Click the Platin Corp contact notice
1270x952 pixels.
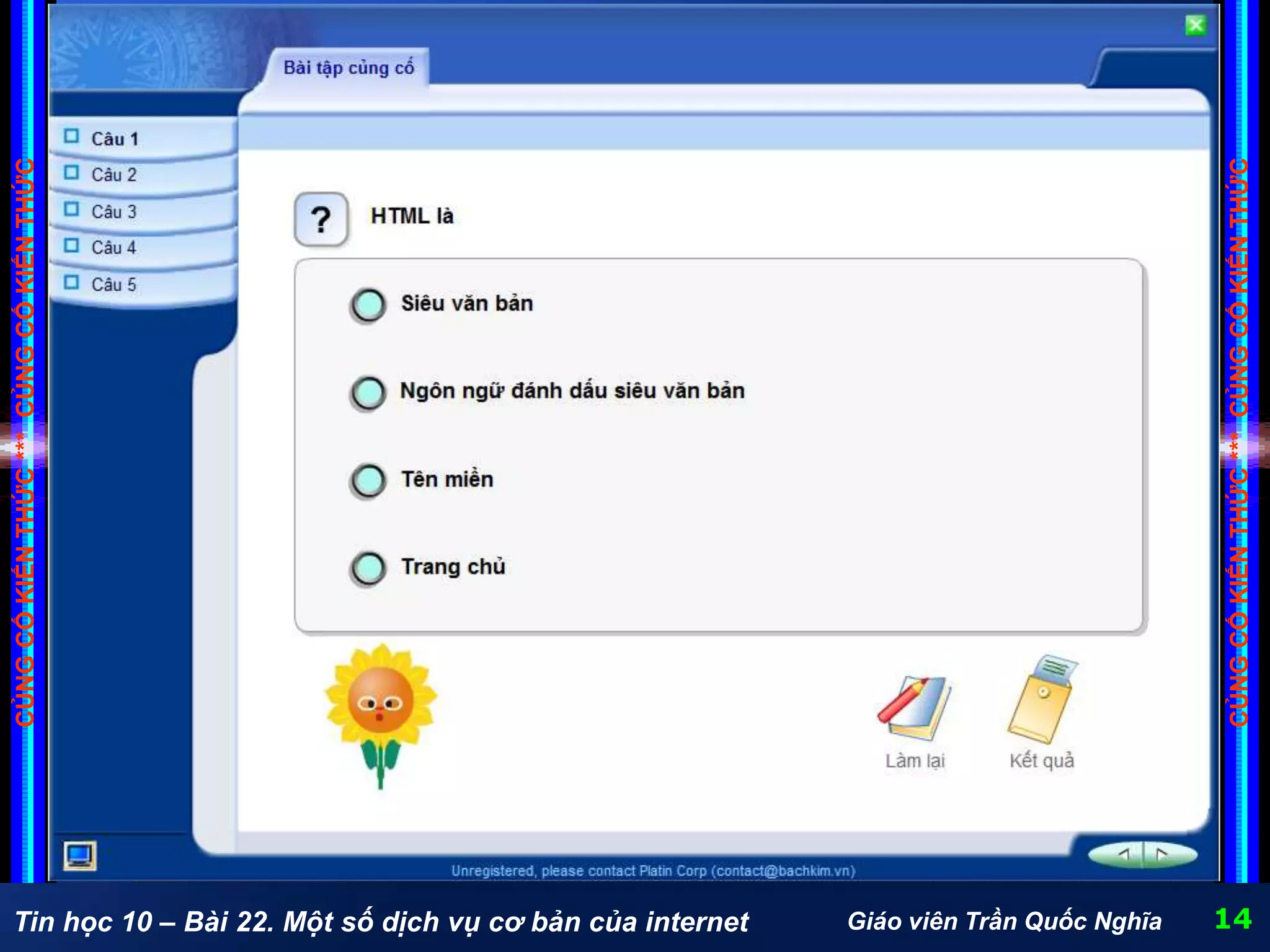click(x=653, y=871)
